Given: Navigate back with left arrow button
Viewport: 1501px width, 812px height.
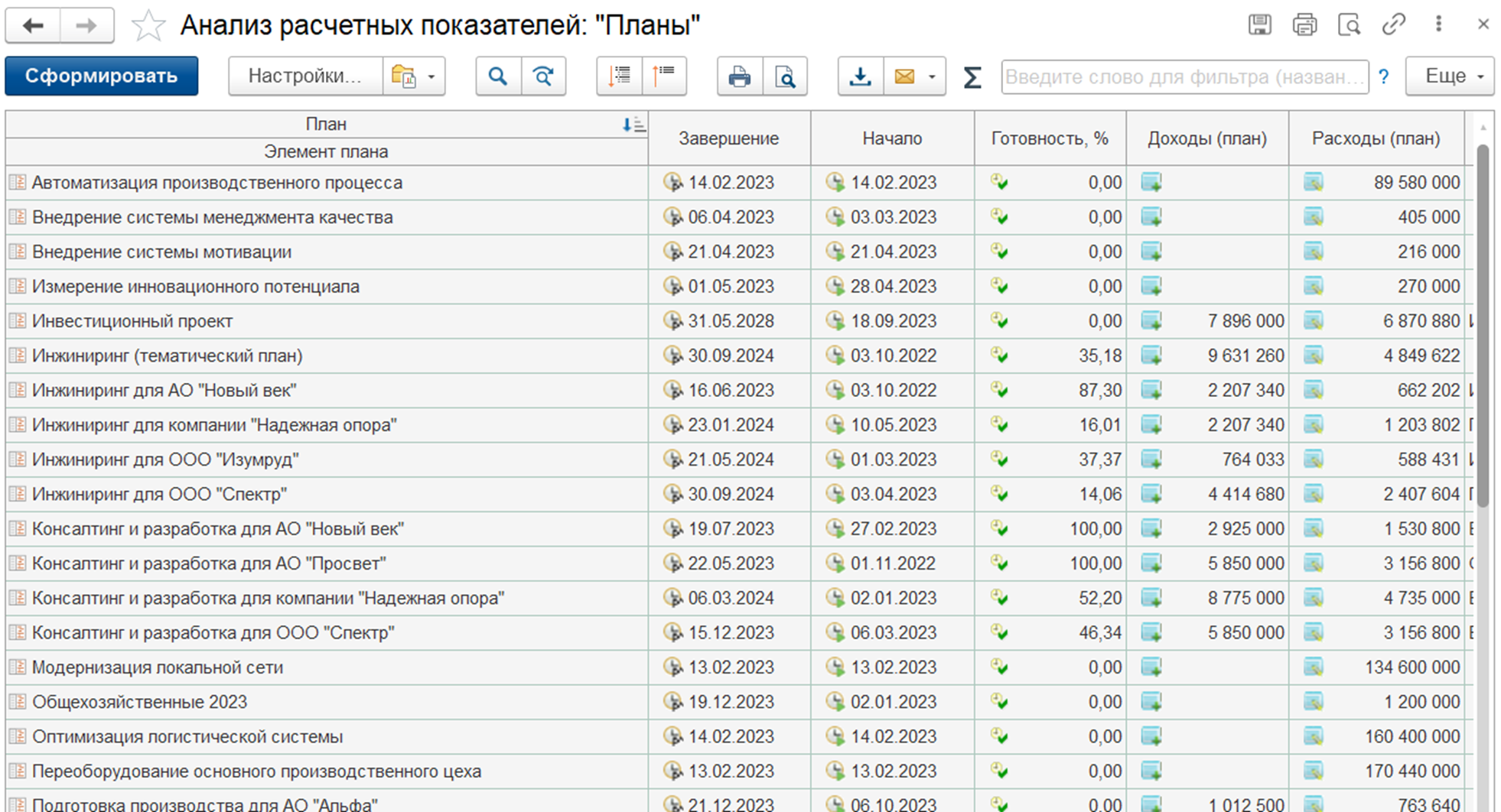Looking at the screenshot, I should click(33, 26).
